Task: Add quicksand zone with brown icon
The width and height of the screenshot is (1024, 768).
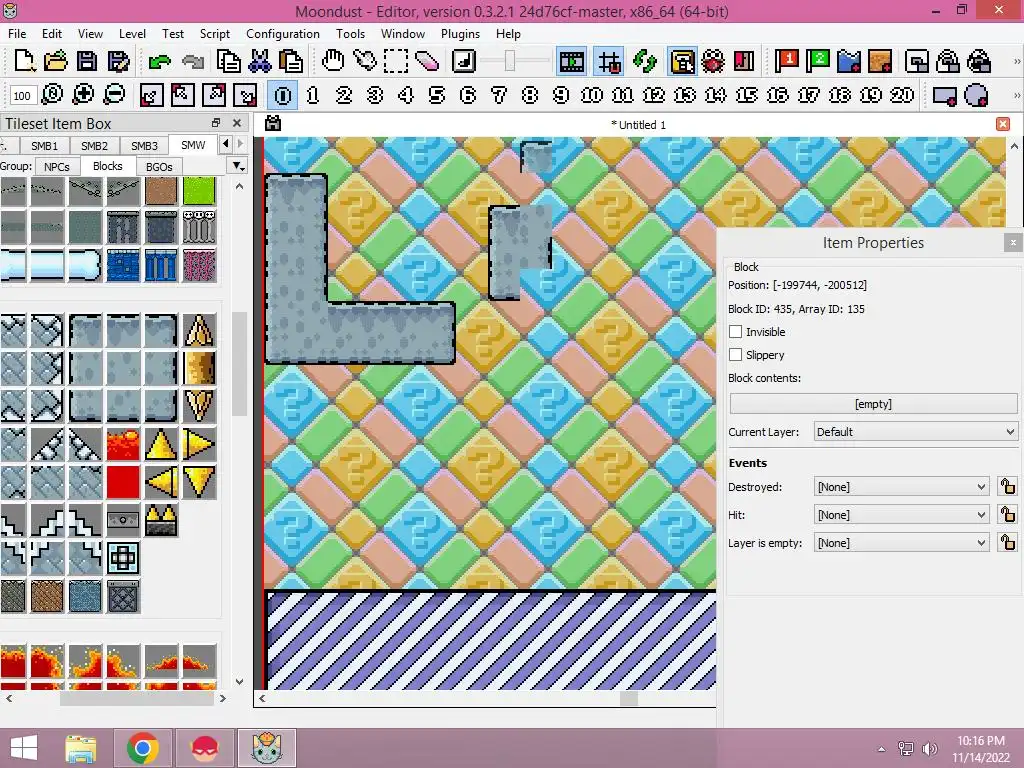Action: coord(880,61)
